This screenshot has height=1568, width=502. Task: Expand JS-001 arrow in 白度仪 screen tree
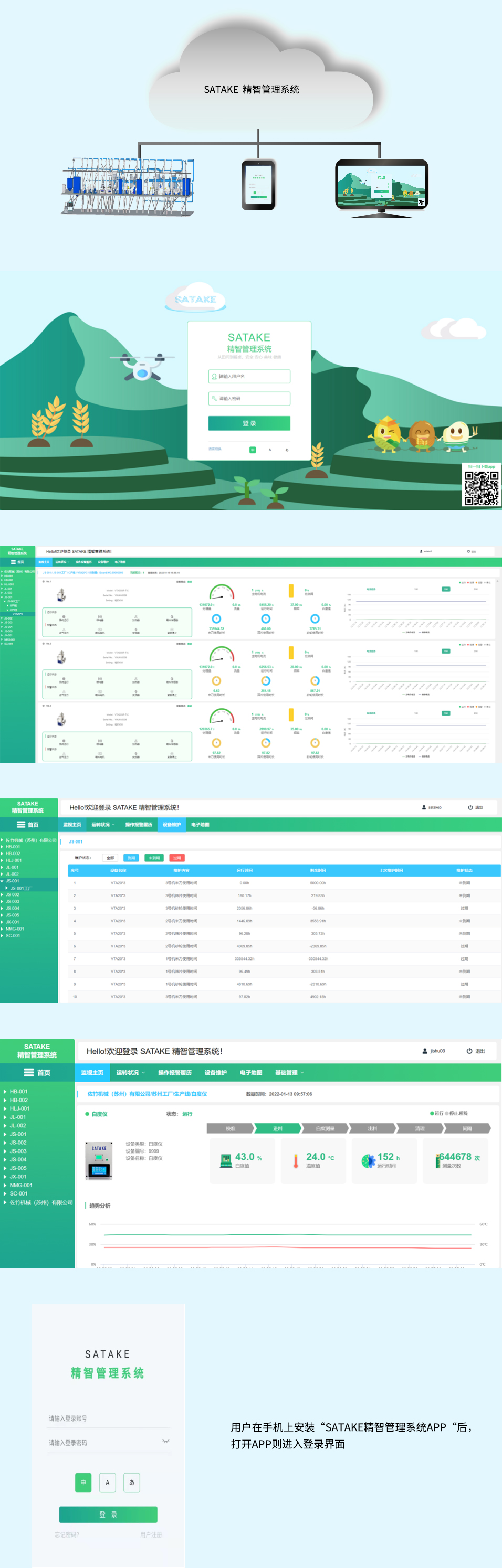click(x=5, y=1135)
